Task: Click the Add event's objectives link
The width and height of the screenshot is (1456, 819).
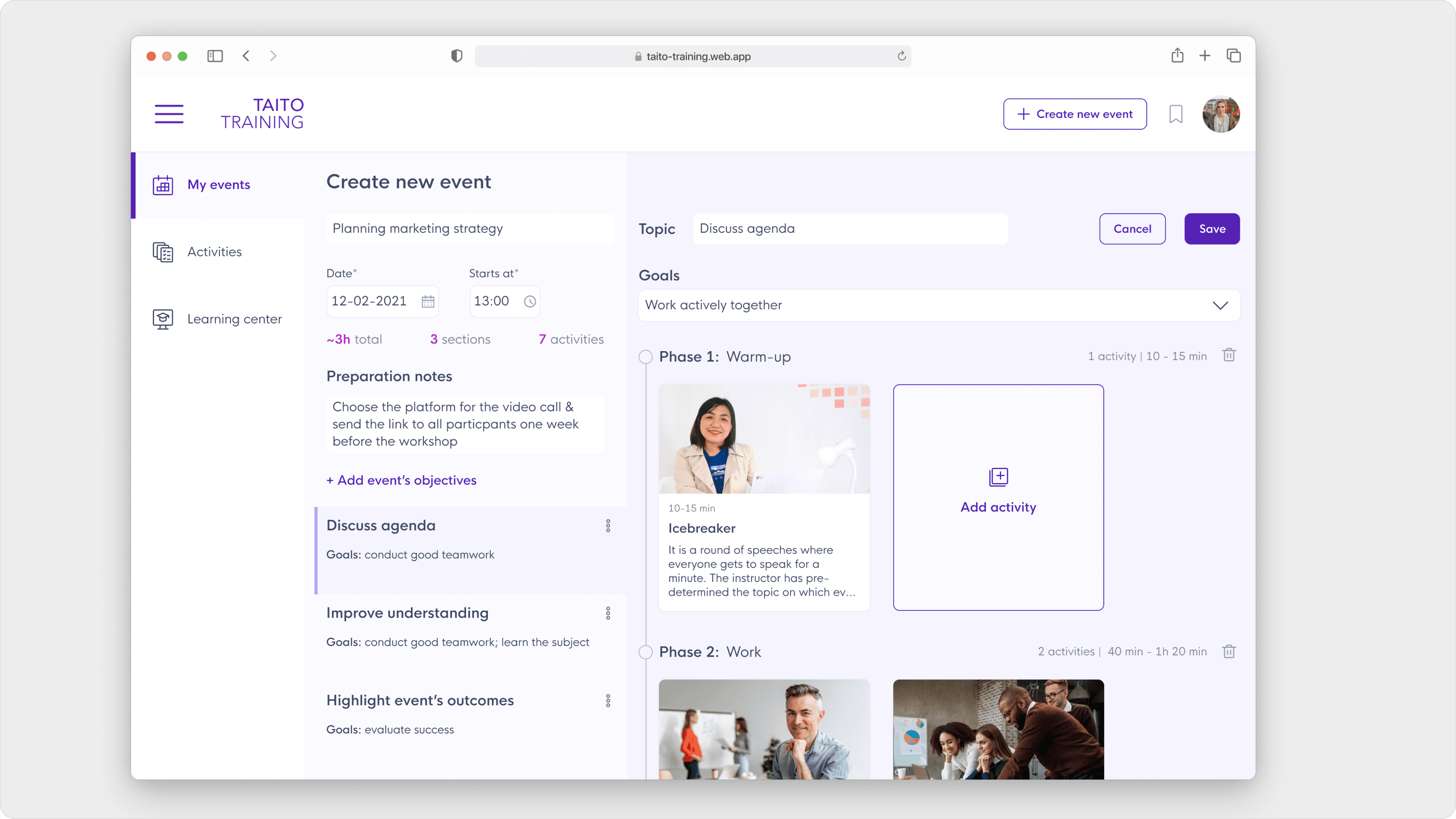Action: pos(401,480)
